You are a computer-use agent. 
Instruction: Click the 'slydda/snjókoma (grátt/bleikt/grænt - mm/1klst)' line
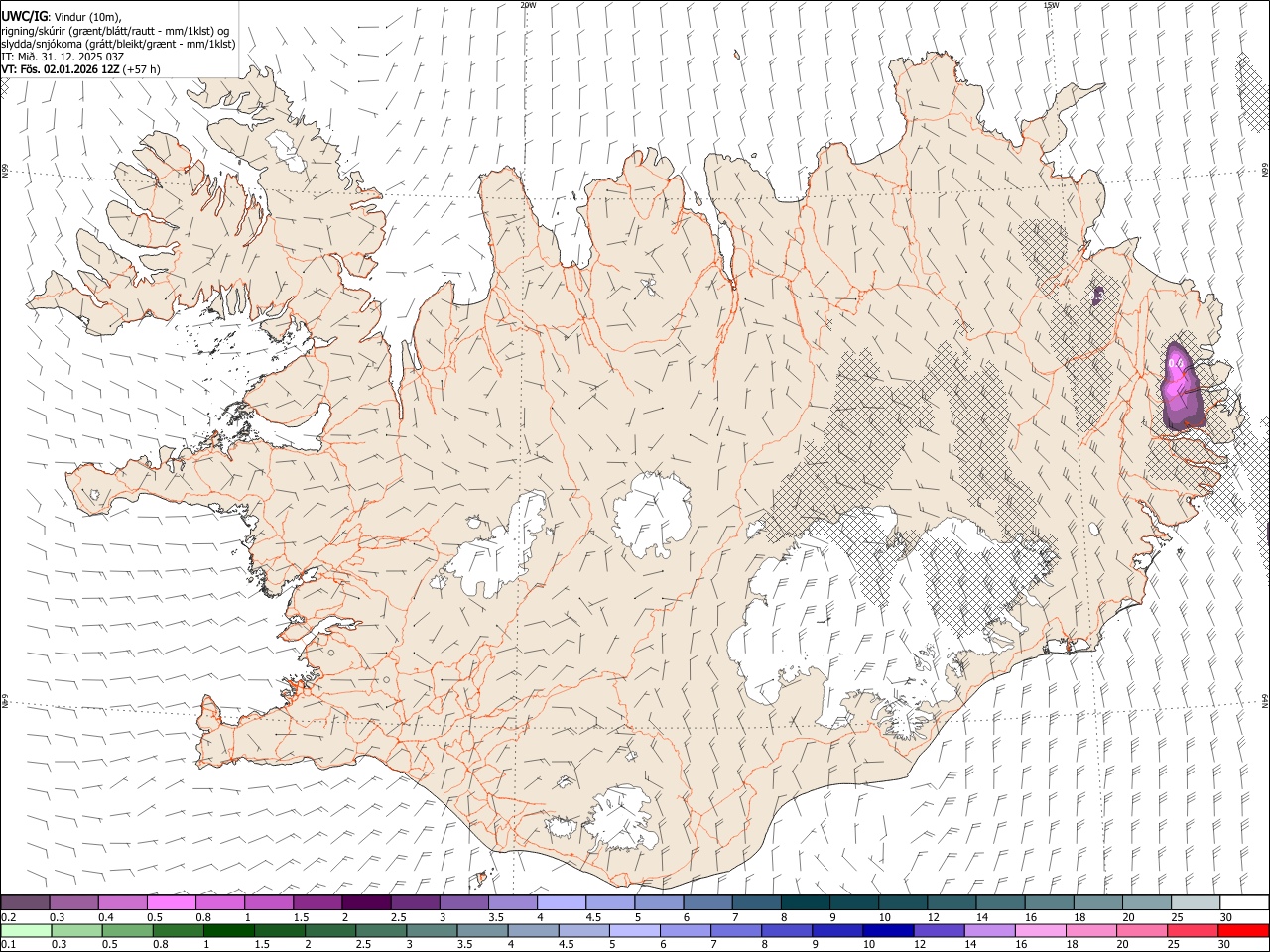click(118, 44)
